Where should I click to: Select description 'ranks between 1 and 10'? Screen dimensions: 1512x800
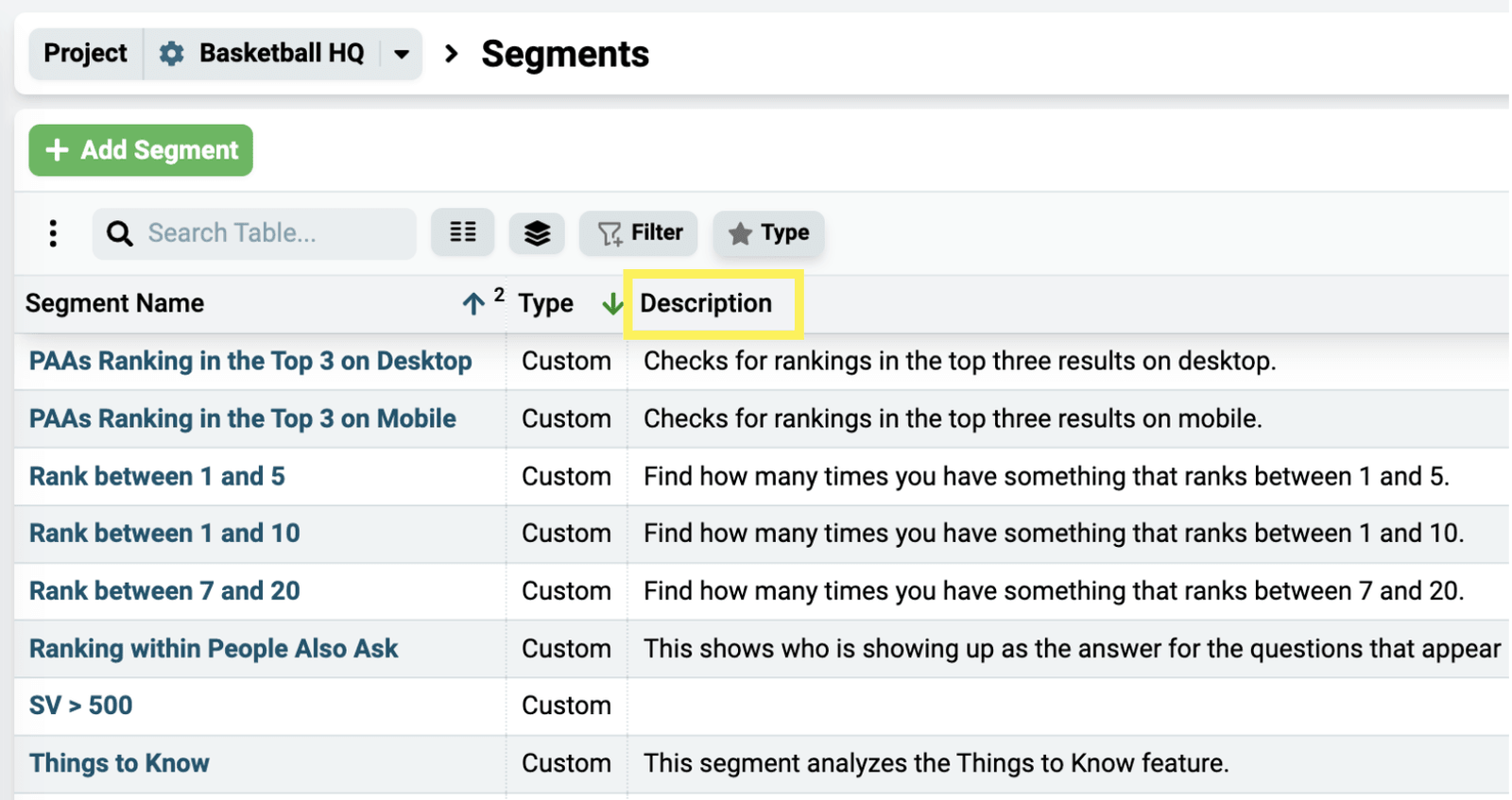1054,533
